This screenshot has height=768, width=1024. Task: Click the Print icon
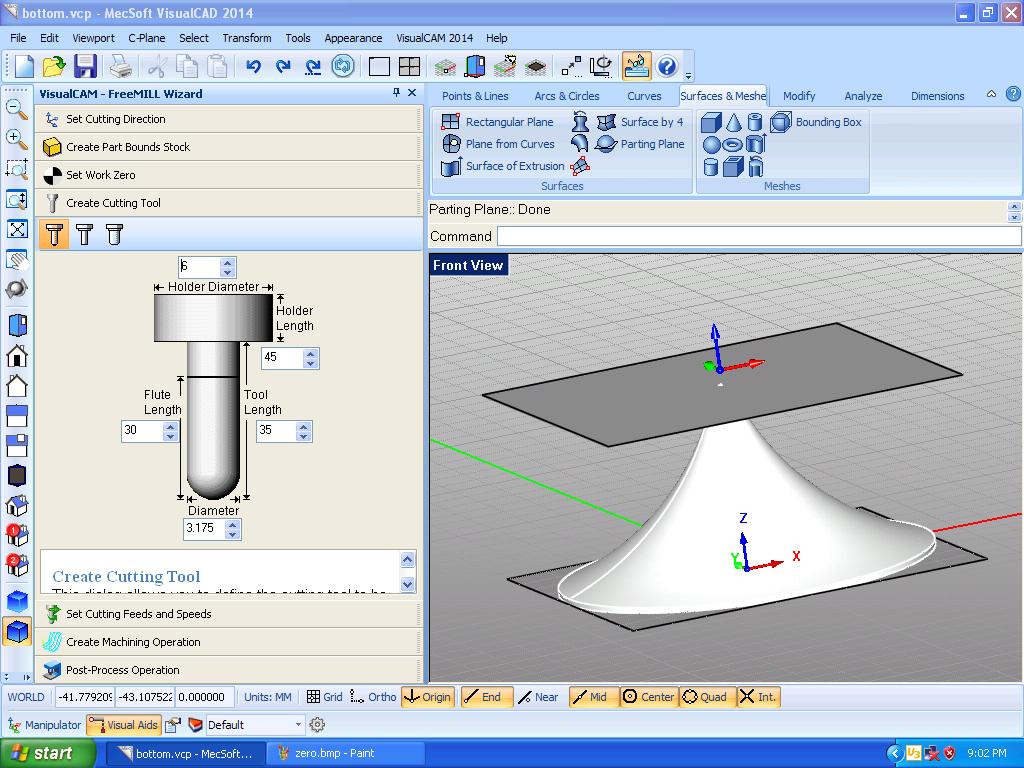click(x=121, y=67)
